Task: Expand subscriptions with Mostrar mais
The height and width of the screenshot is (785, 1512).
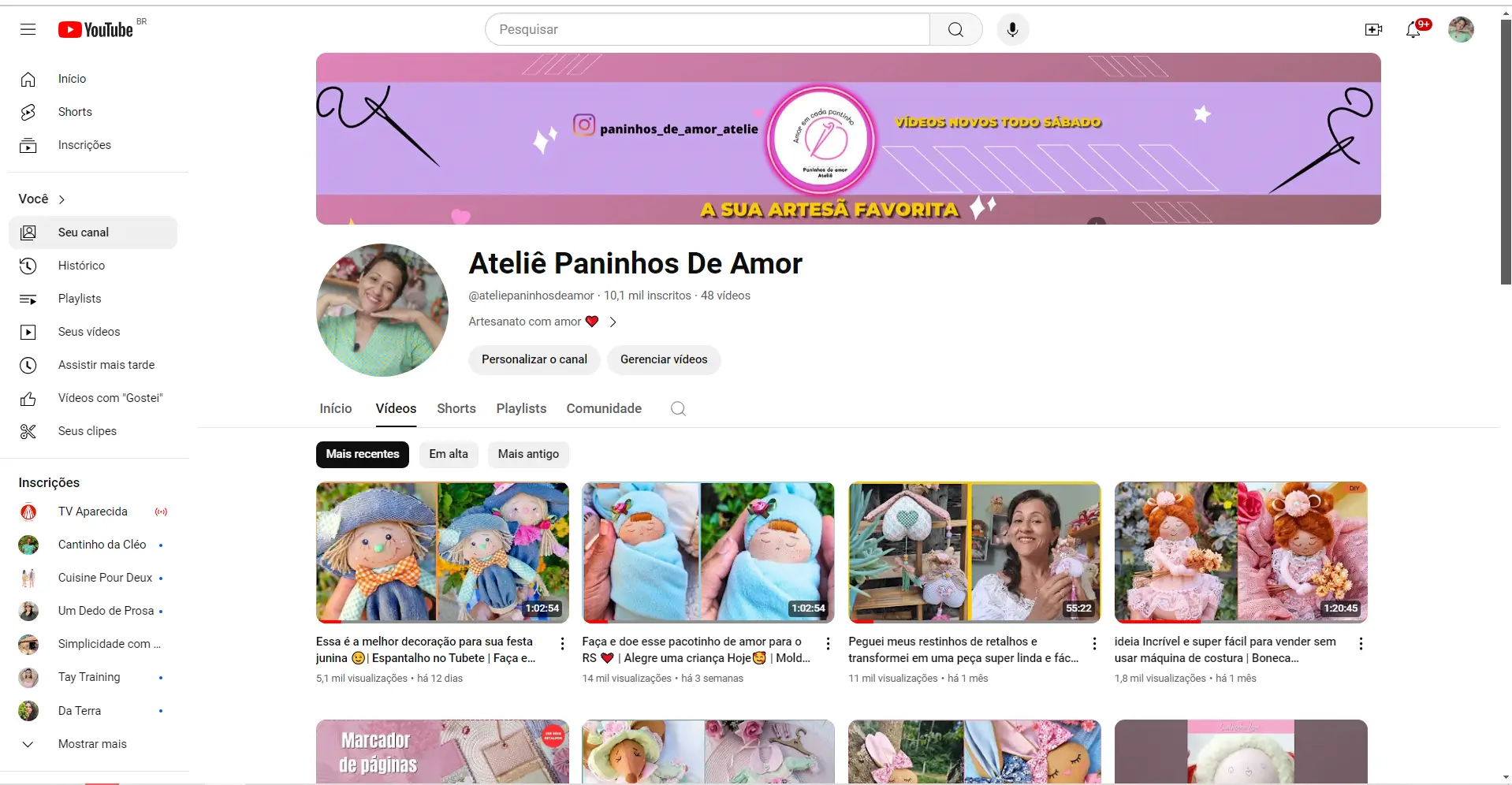Action: (x=93, y=744)
